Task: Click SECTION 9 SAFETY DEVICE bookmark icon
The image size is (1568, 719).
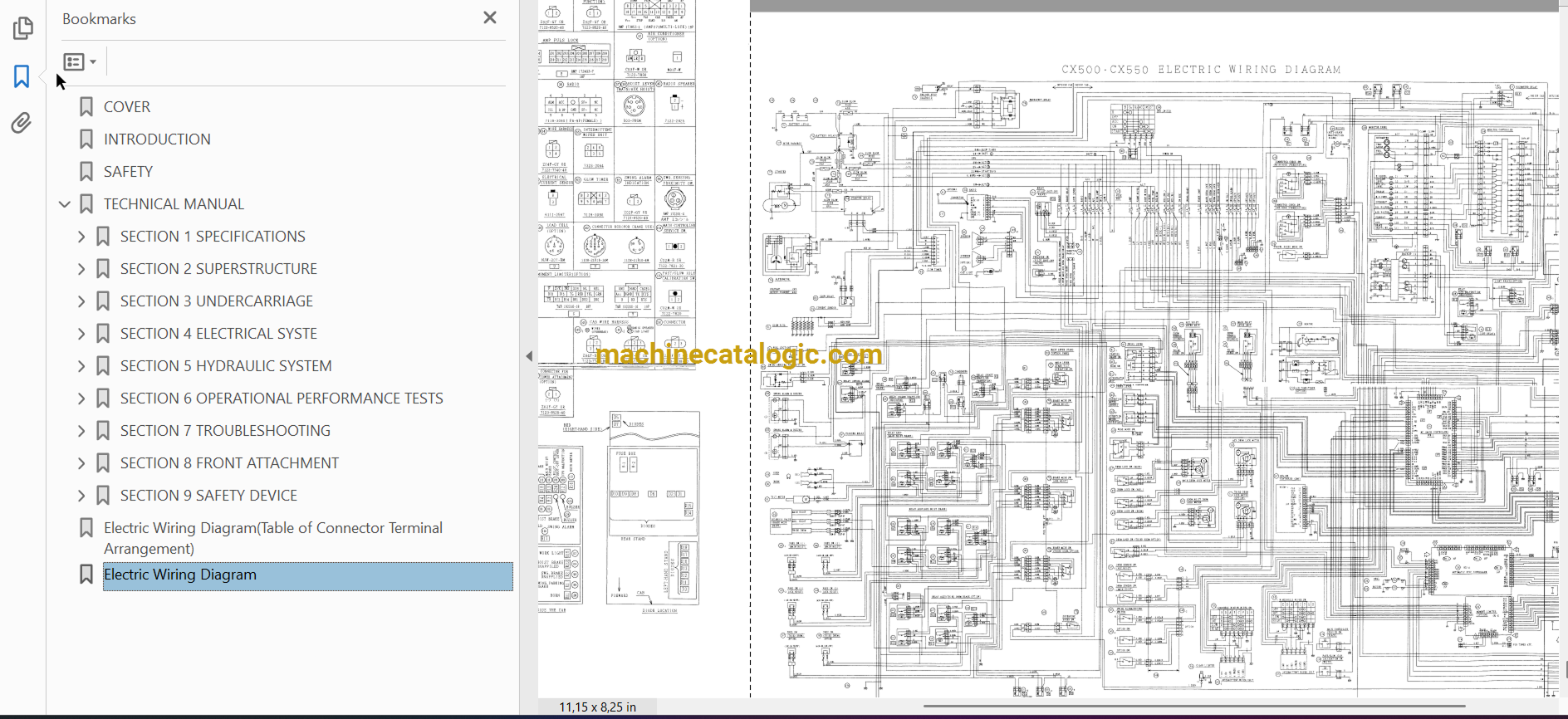Action: pyautogui.click(x=103, y=496)
